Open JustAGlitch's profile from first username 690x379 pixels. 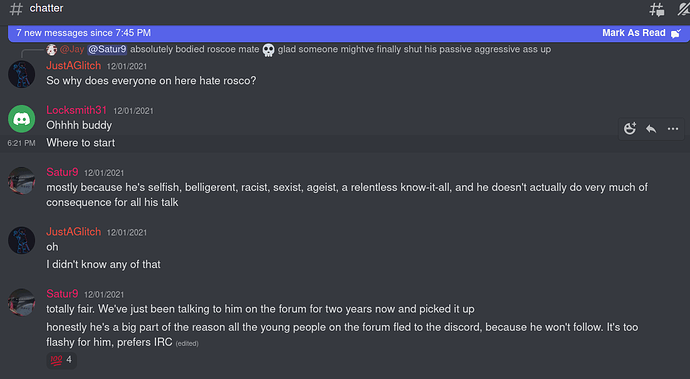tap(73, 66)
